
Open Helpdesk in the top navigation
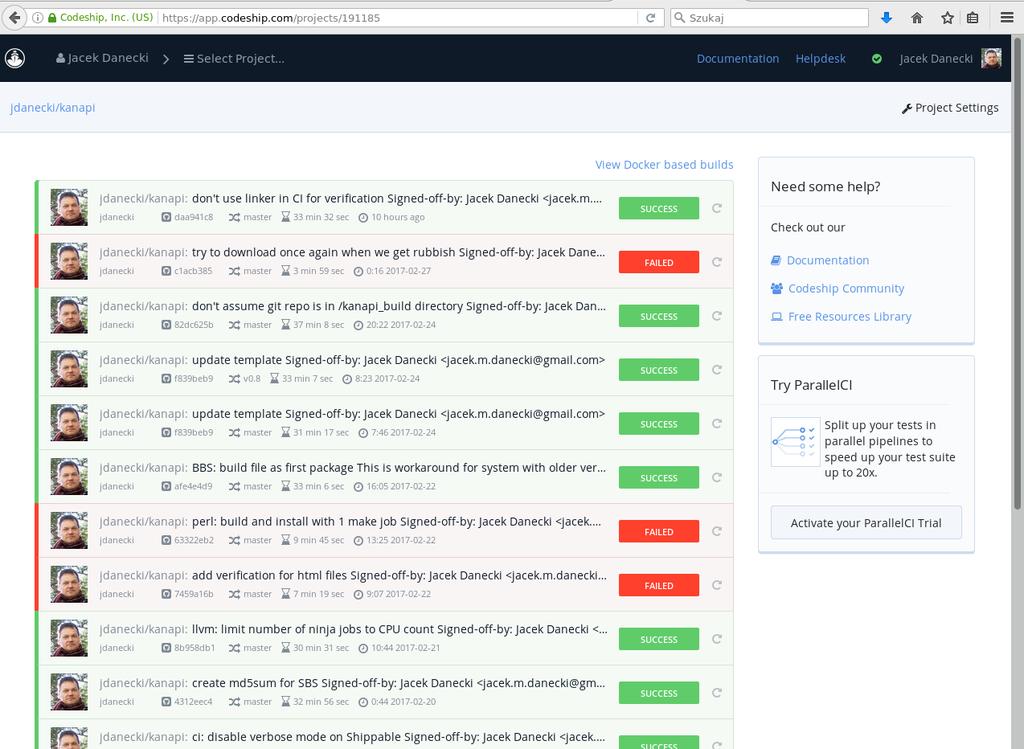pyautogui.click(x=820, y=59)
